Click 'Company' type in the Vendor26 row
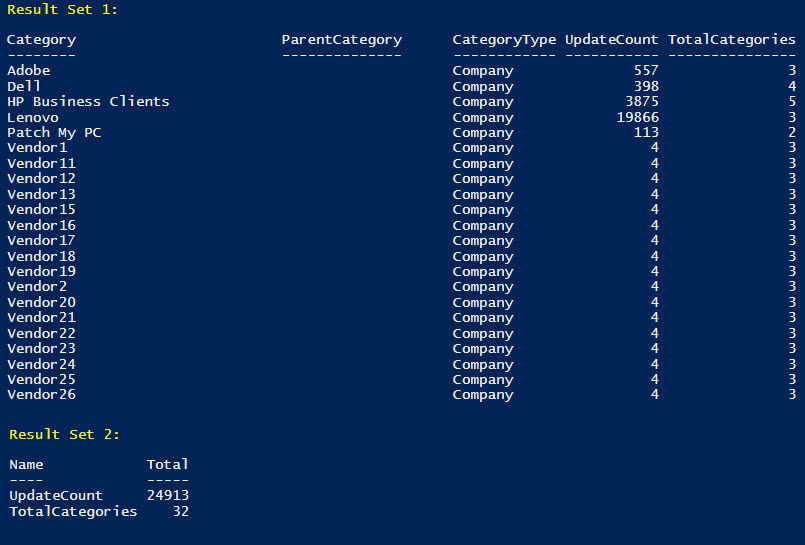Image resolution: width=805 pixels, height=545 pixels. pos(483,395)
